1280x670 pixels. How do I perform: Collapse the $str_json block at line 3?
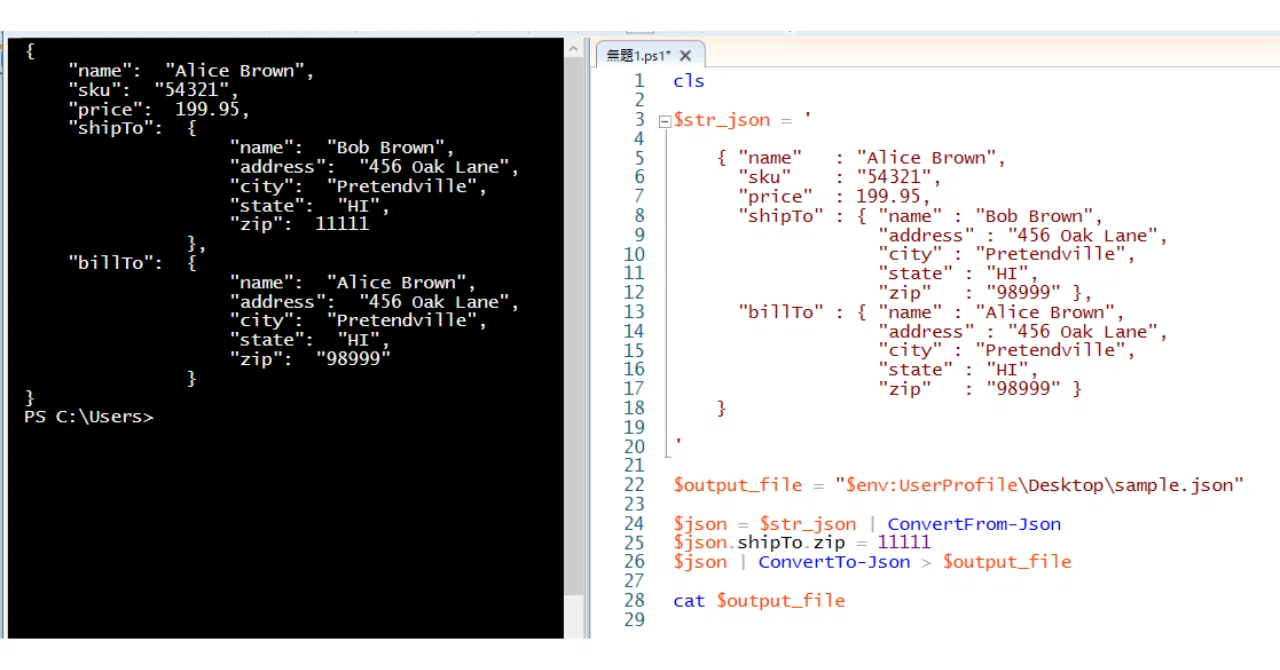[664, 121]
